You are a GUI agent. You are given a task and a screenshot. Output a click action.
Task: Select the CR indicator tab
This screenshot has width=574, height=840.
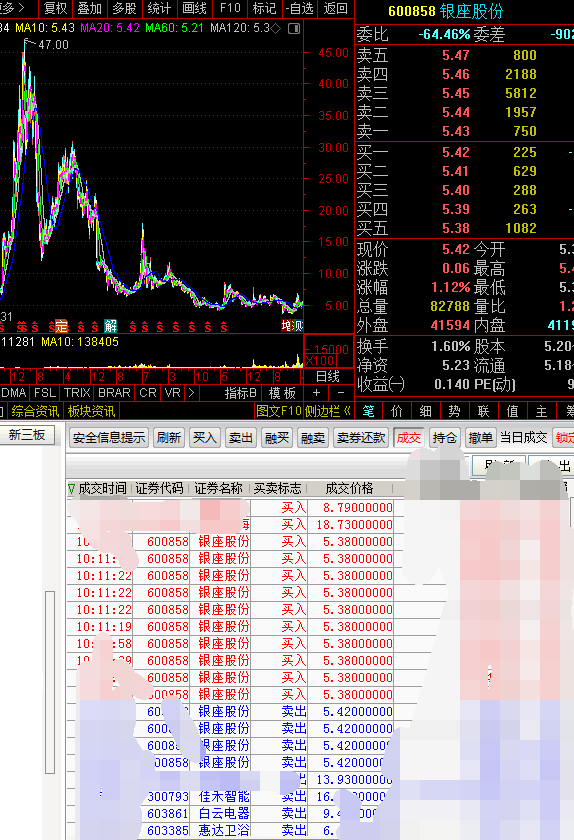pos(147,393)
